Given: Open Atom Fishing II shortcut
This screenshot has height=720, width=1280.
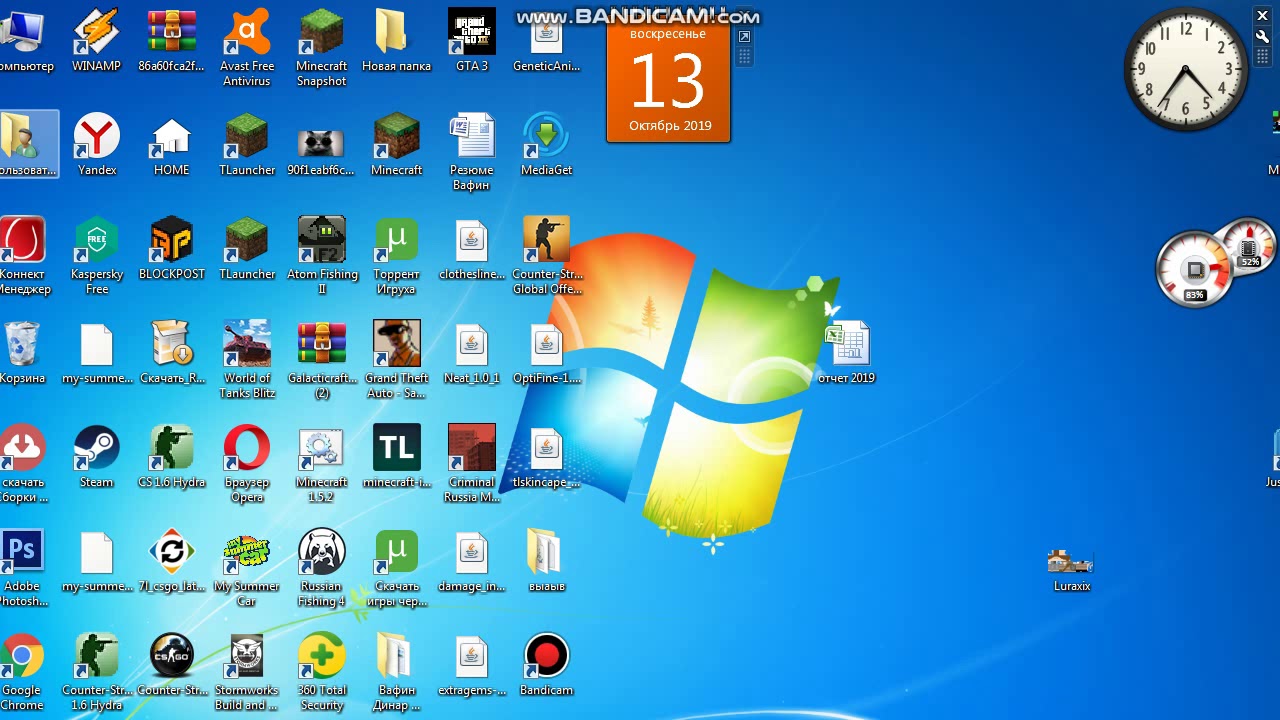Looking at the screenshot, I should pyautogui.click(x=322, y=255).
